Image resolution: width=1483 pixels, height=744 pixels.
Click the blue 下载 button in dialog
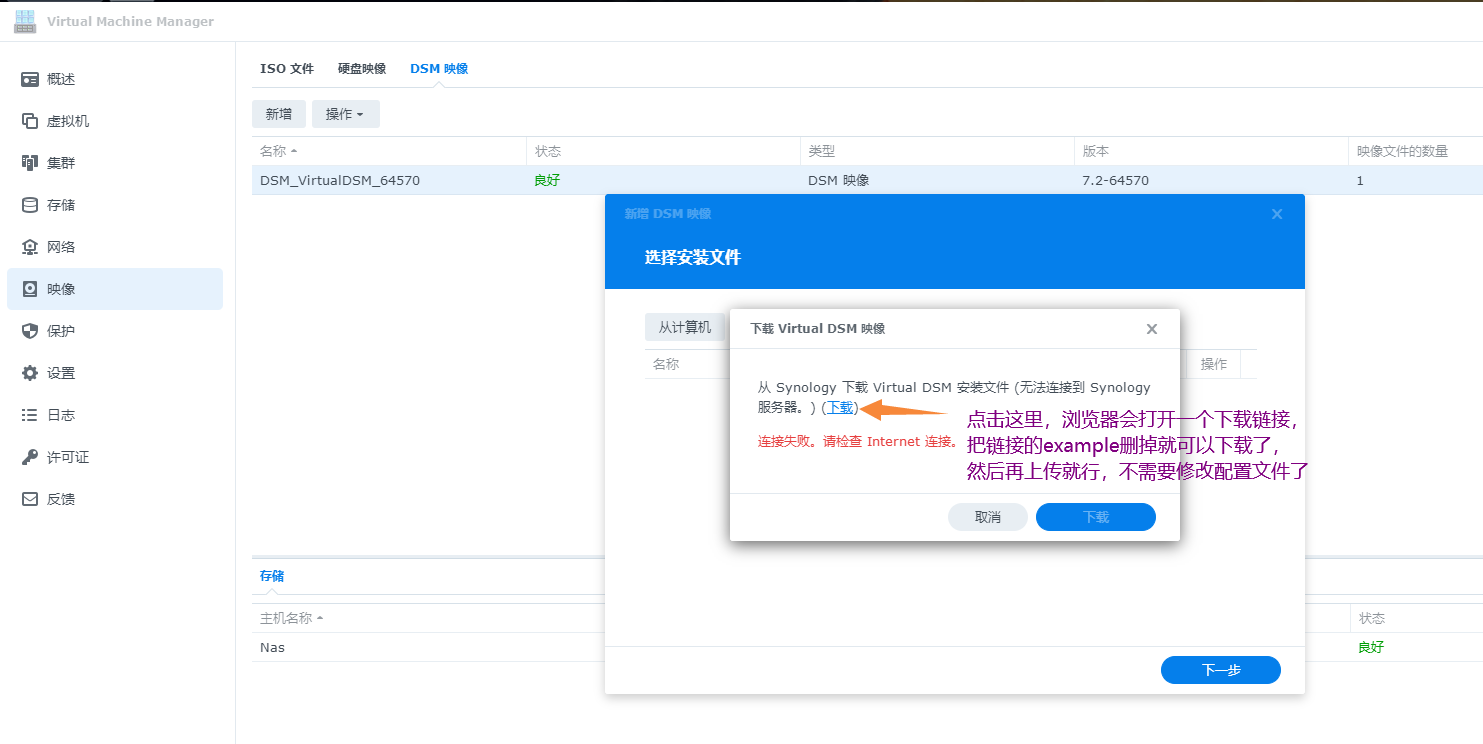(1096, 517)
